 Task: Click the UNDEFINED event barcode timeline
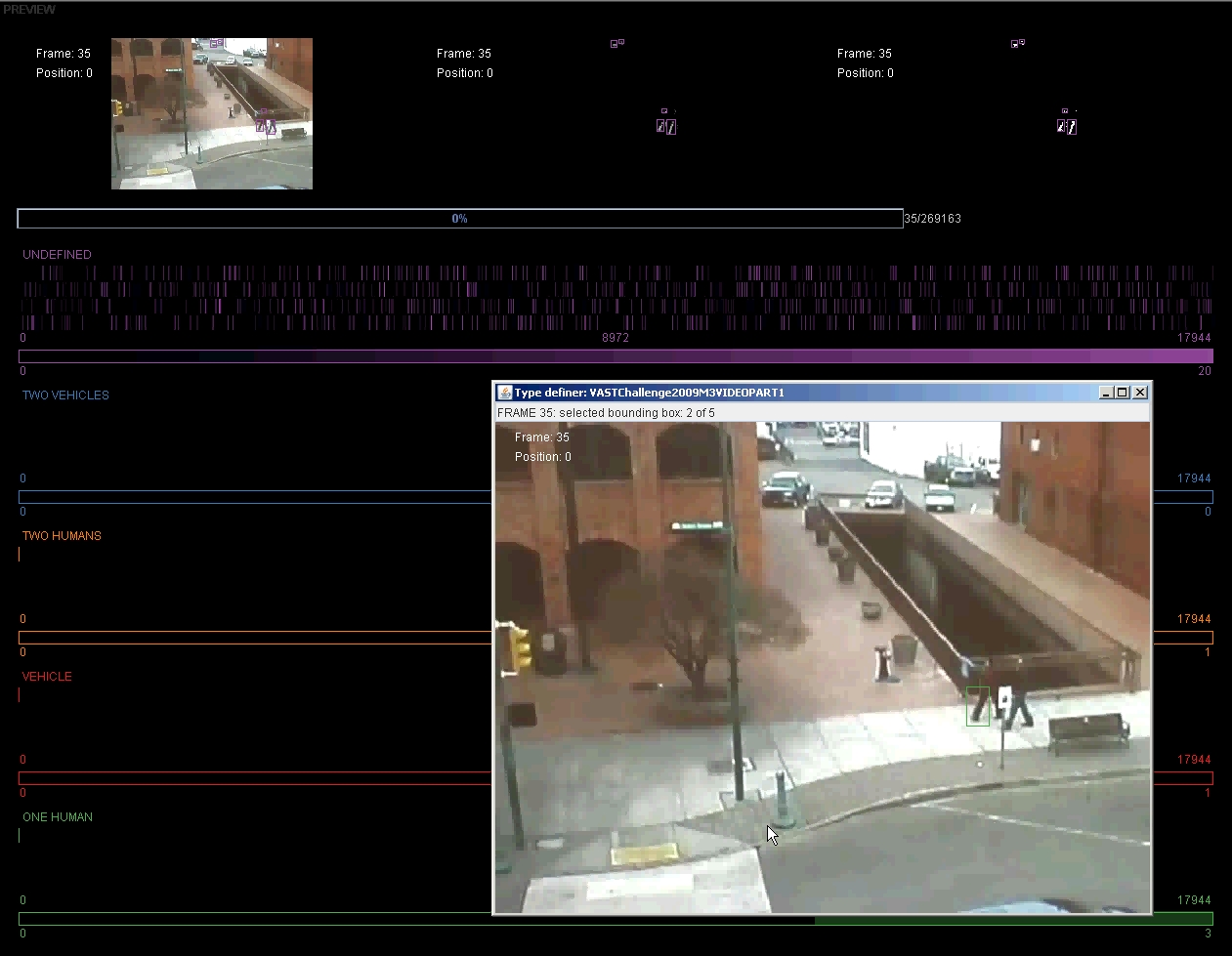[616, 298]
